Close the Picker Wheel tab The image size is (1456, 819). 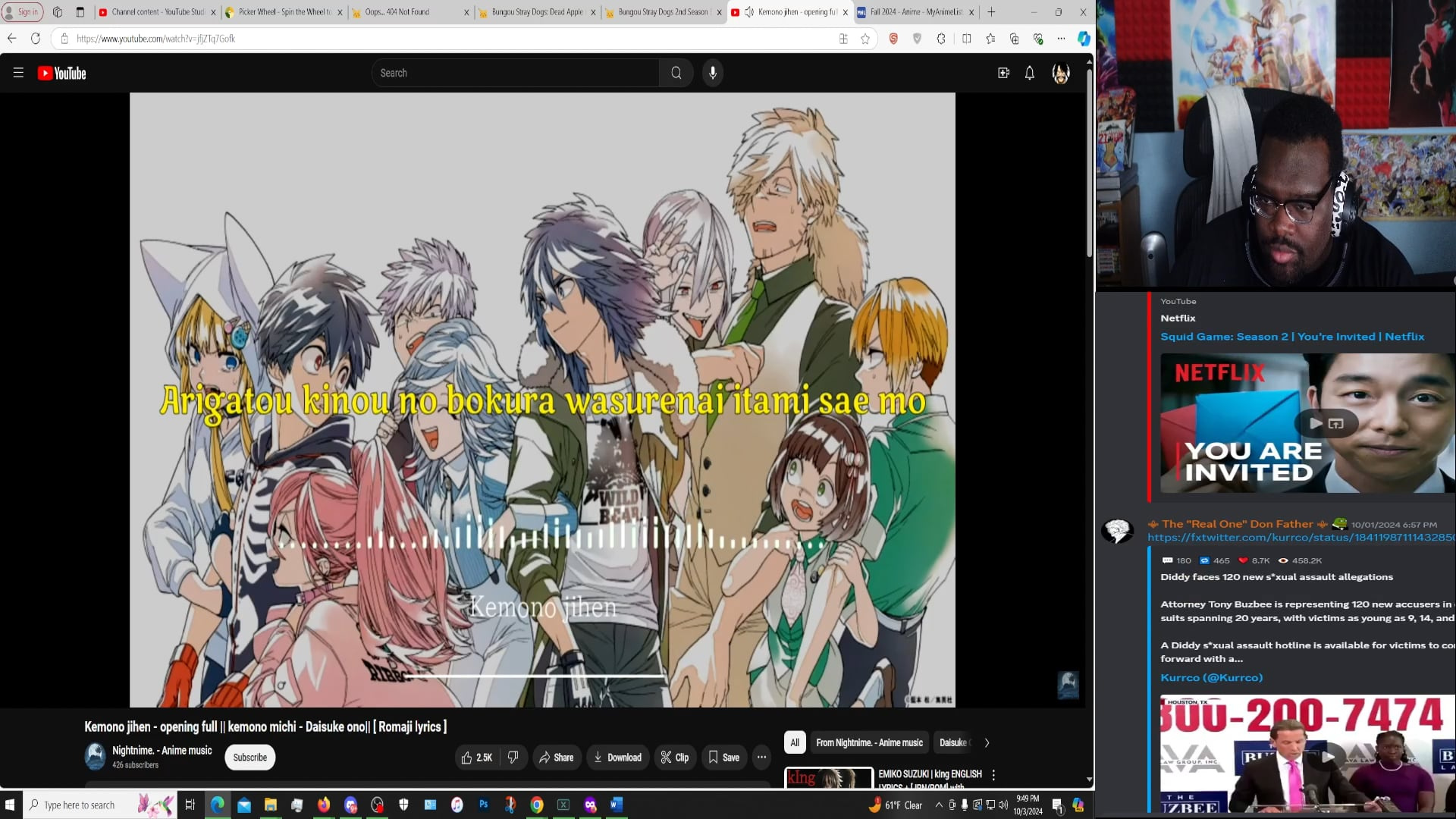[x=340, y=12]
